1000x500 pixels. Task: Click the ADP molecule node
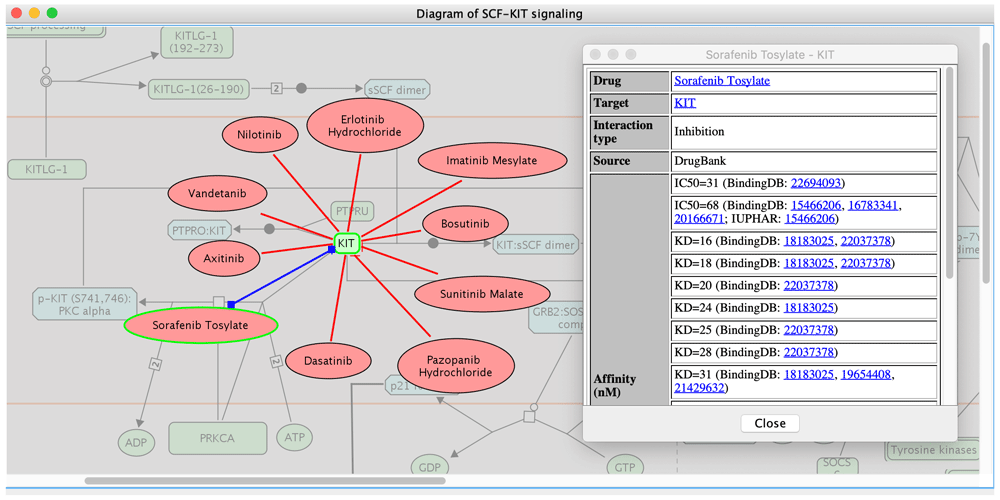136,443
